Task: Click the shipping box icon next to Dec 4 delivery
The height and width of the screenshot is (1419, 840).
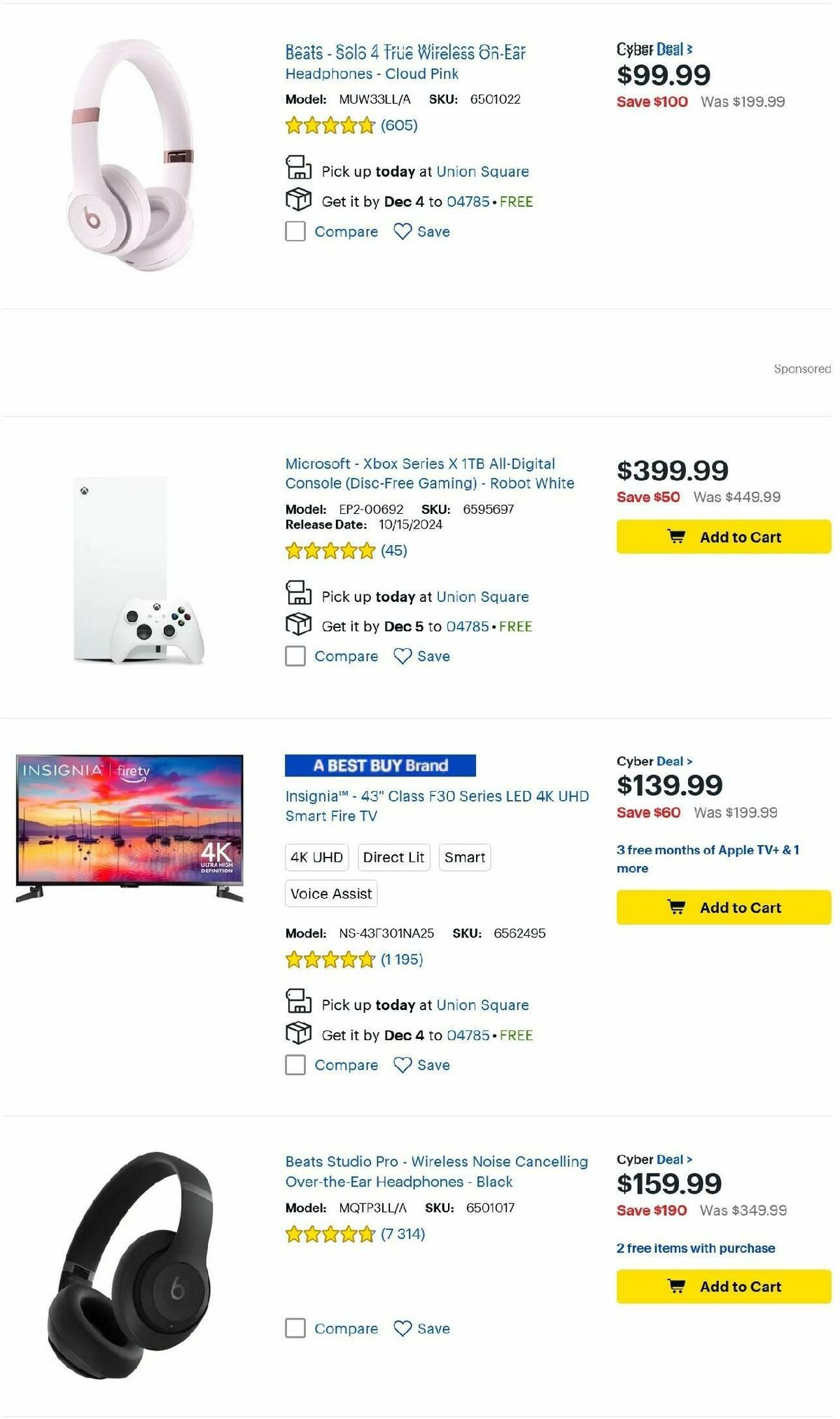Action: click(x=299, y=202)
